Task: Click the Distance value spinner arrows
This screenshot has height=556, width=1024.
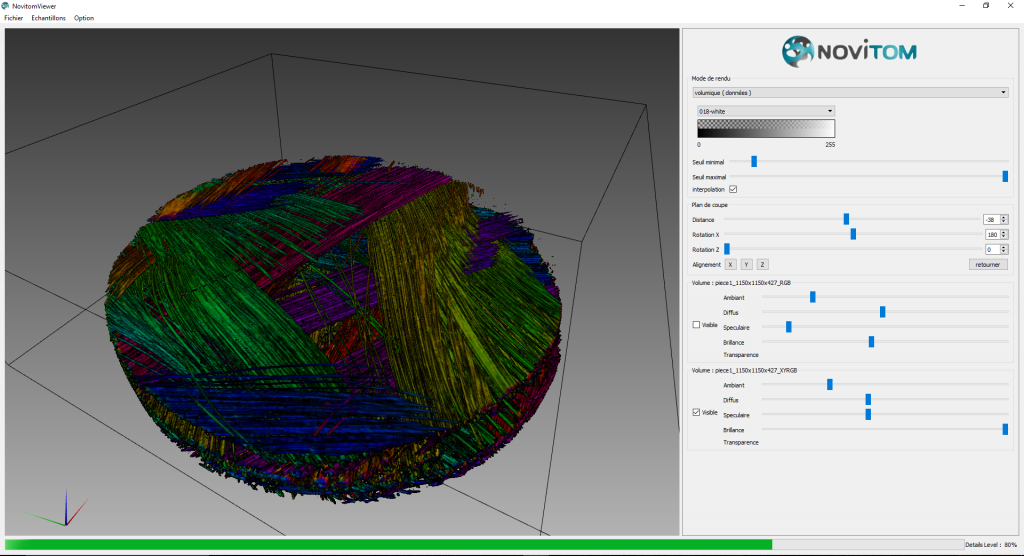Action: click(x=1004, y=219)
